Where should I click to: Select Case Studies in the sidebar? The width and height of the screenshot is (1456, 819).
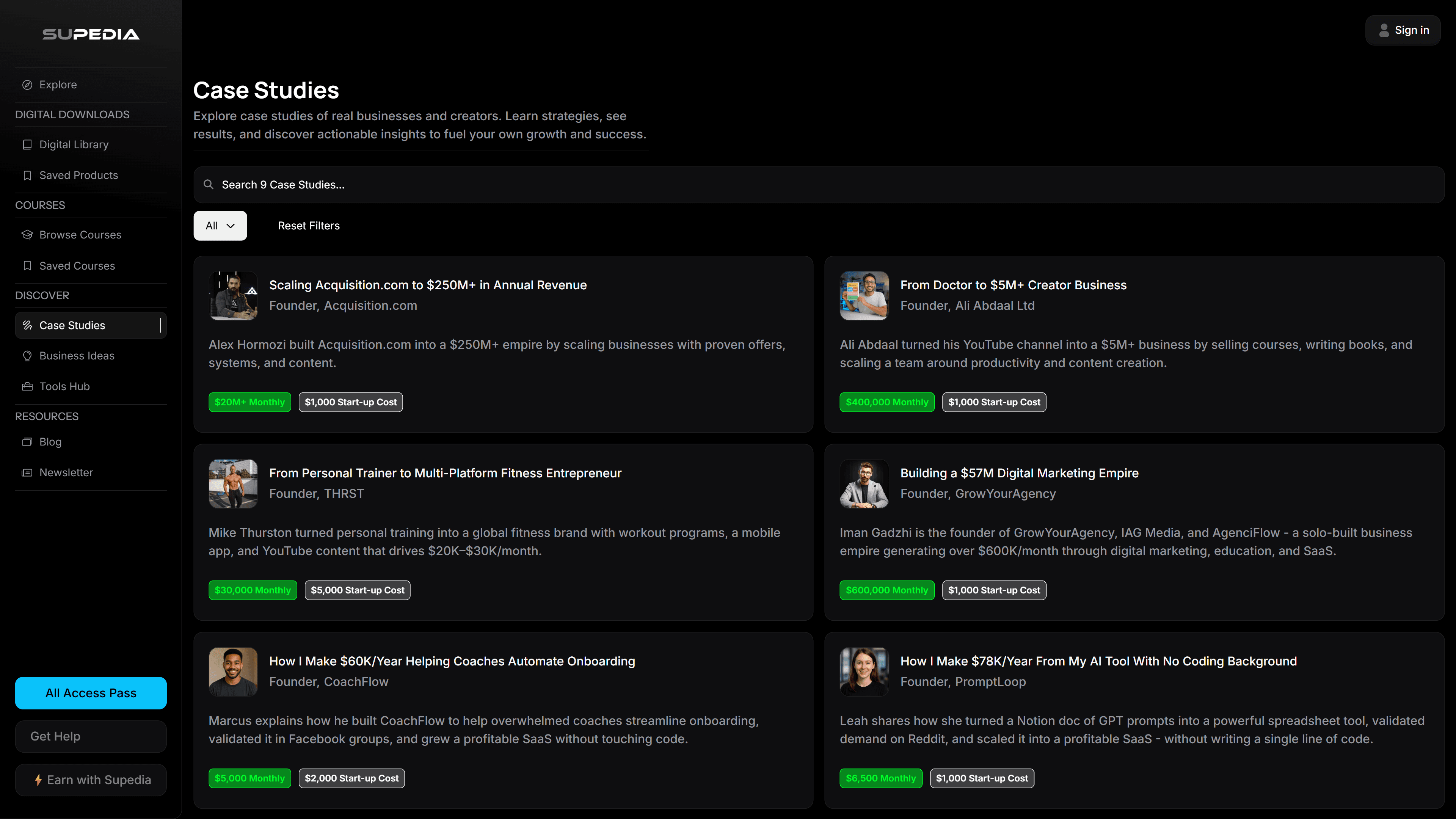(91, 325)
